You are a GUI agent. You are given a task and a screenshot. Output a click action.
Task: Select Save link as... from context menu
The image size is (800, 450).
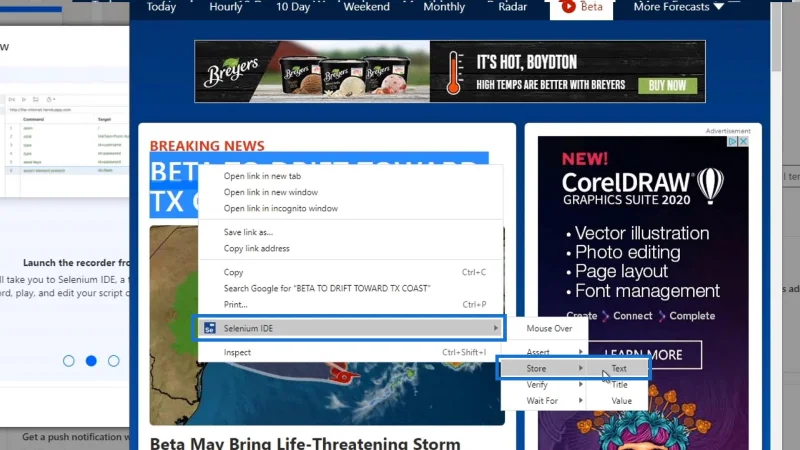click(248, 232)
